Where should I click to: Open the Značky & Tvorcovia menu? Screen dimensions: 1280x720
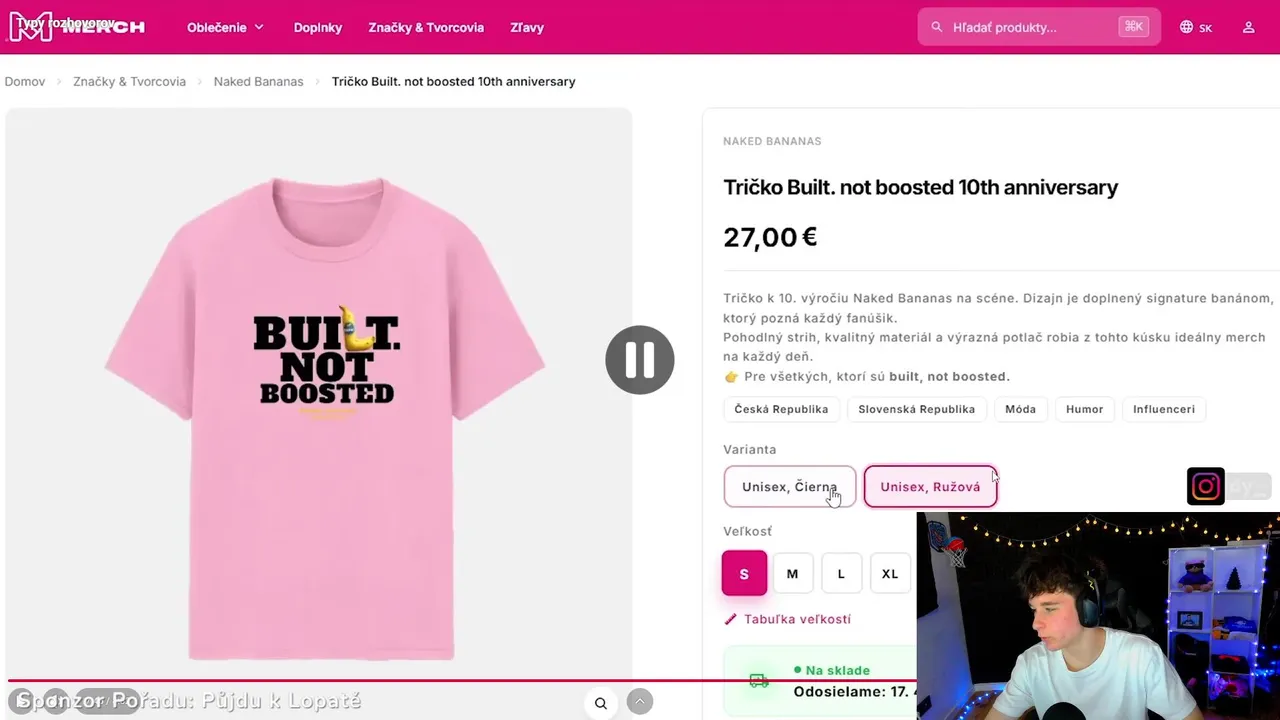426,27
